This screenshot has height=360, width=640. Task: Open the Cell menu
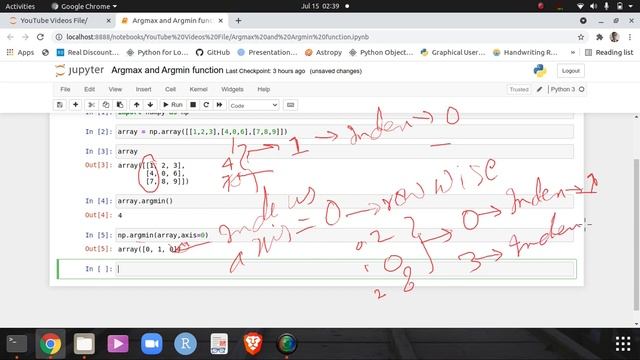pyautogui.click(x=170, y=89)
